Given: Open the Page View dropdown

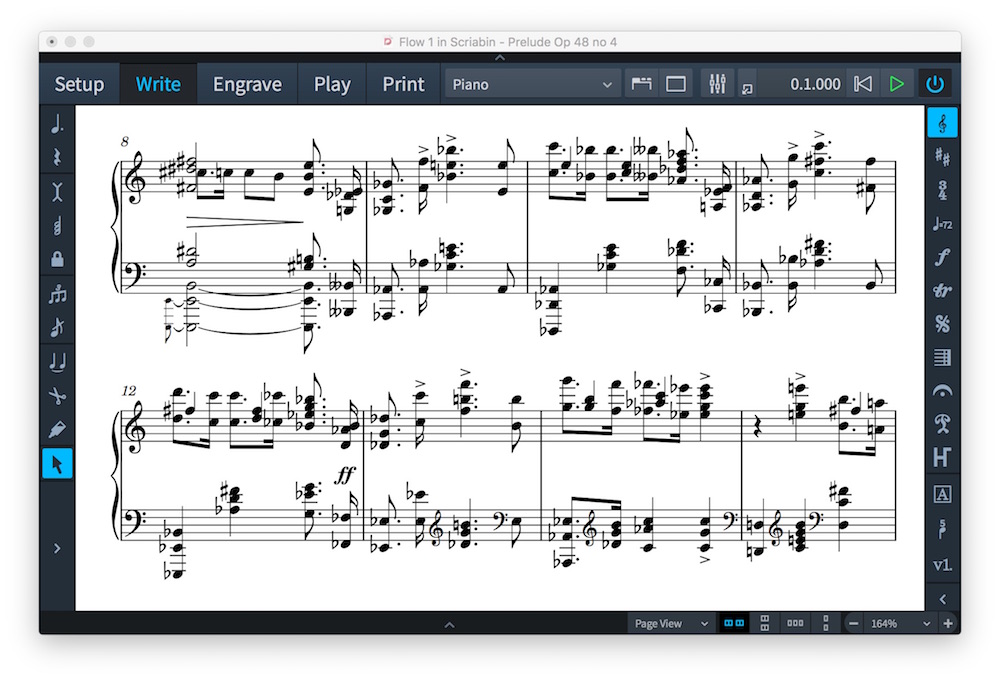Looking at the screenshot, I should click(671, 623).
